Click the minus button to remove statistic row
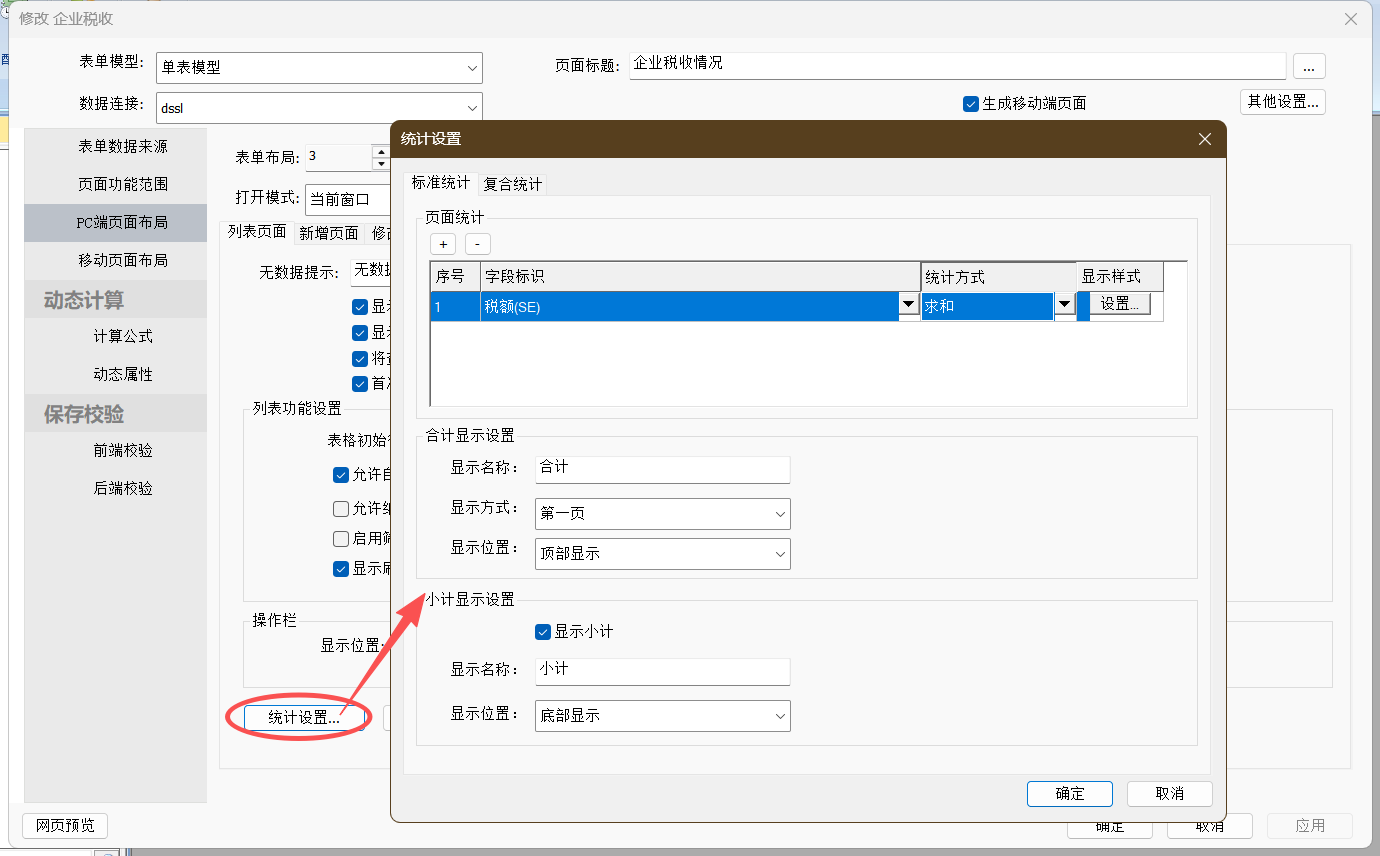The height and width of the screenshot is (856, 1380). tap(478, 244)
